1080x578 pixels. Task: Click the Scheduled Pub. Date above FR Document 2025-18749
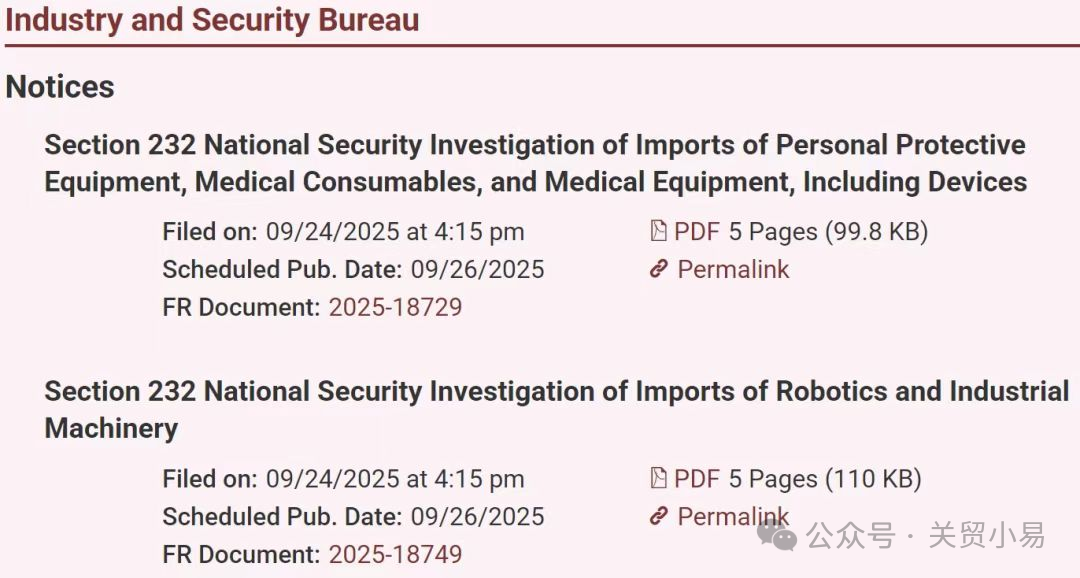477,517
